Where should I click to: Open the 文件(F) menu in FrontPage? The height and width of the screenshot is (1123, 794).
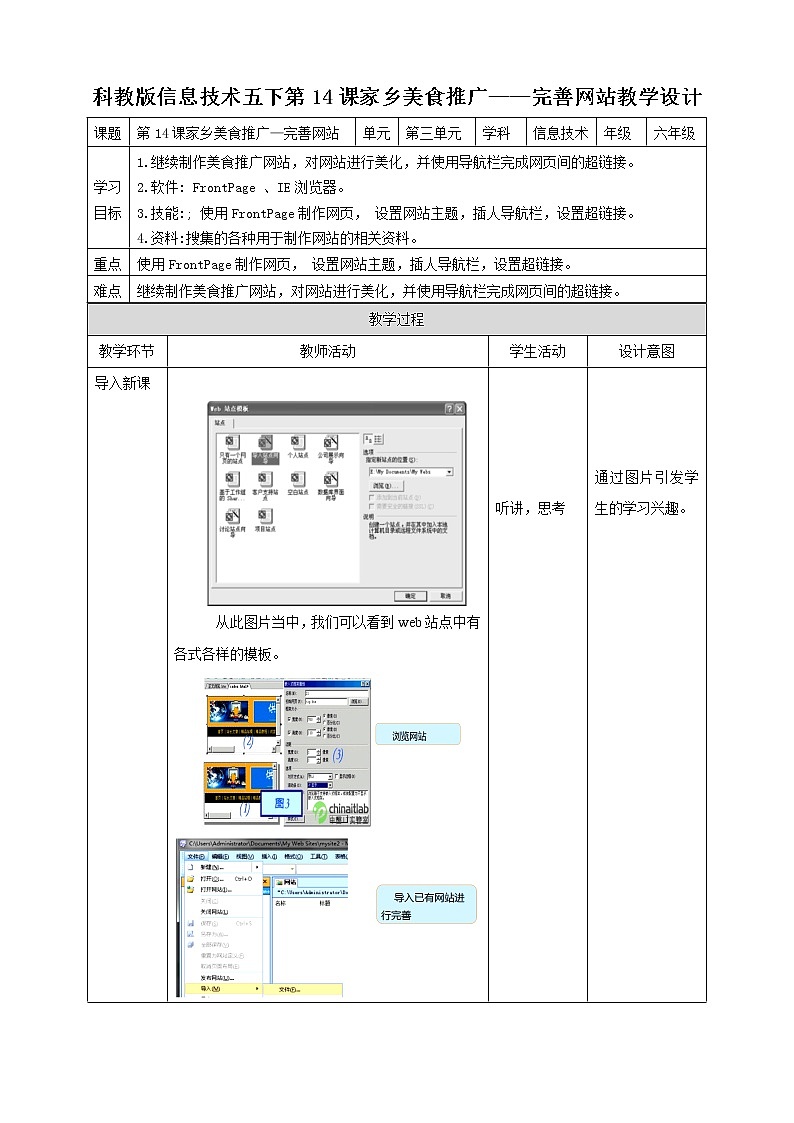pyautogui.click(x=196, y=857)
